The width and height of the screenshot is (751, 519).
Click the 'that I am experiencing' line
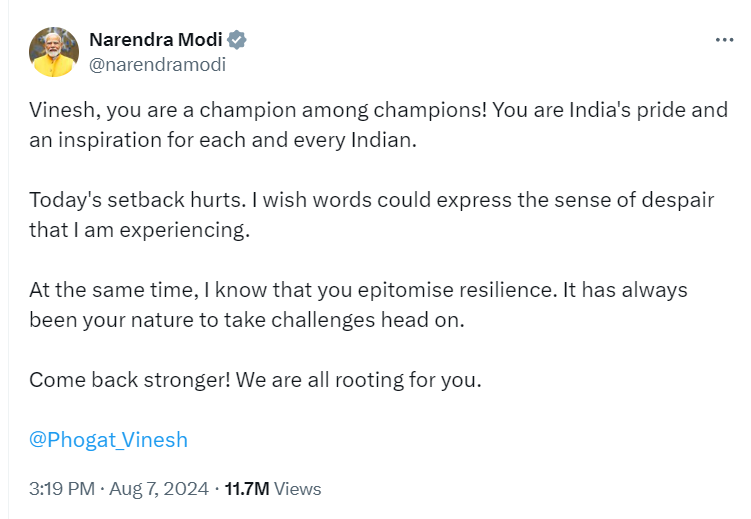coord(137,230)
